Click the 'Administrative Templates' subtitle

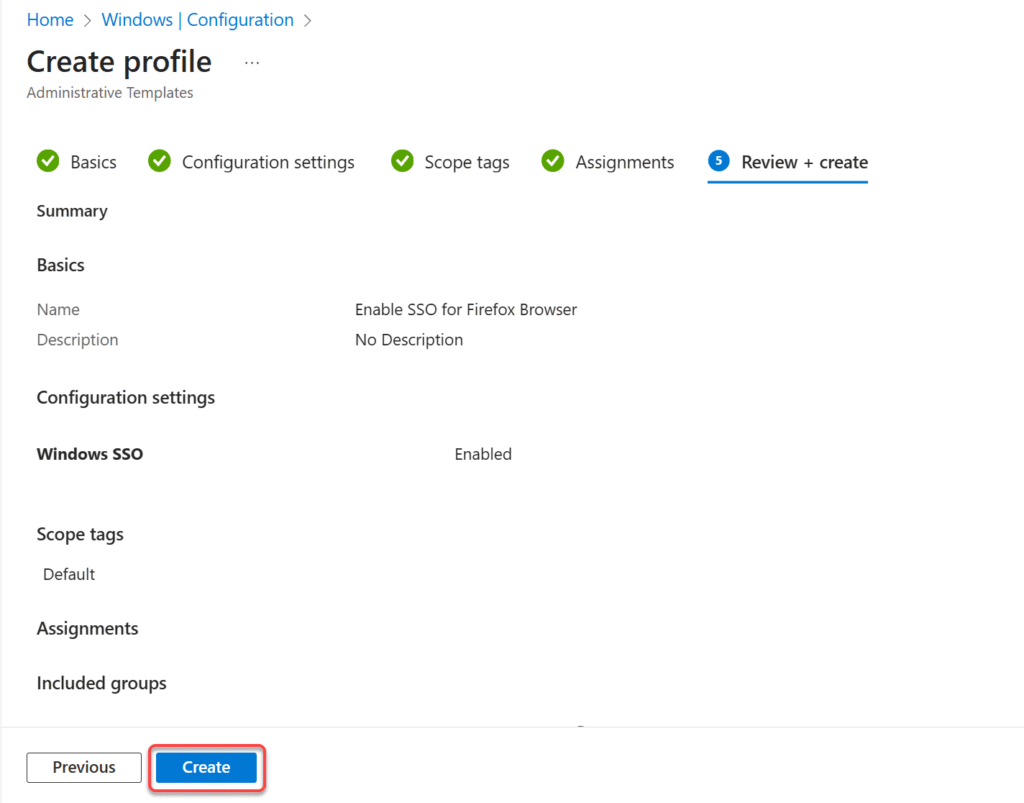(110, 93)
